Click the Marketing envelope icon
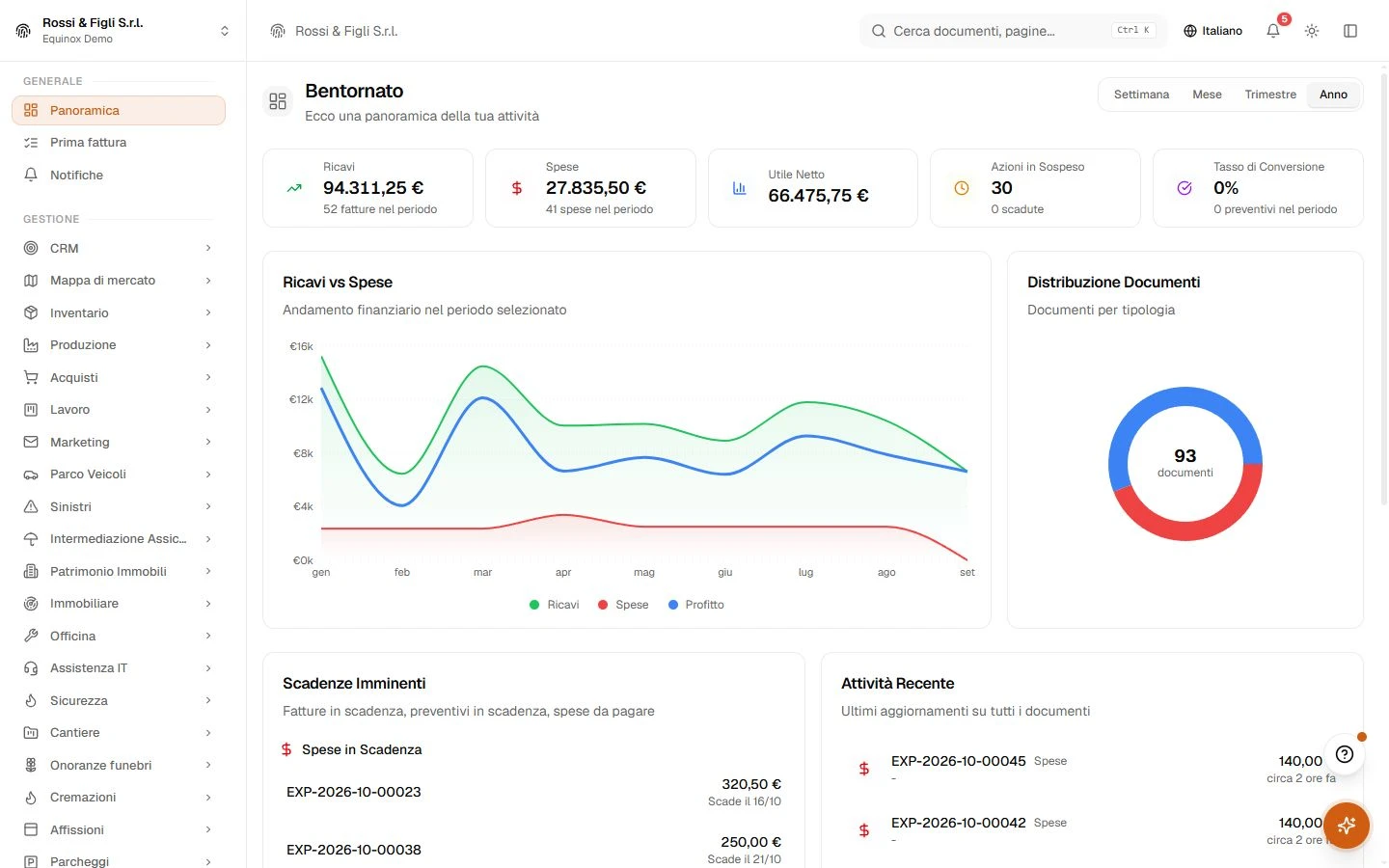The image size is (1389, 868). (31, 442)
